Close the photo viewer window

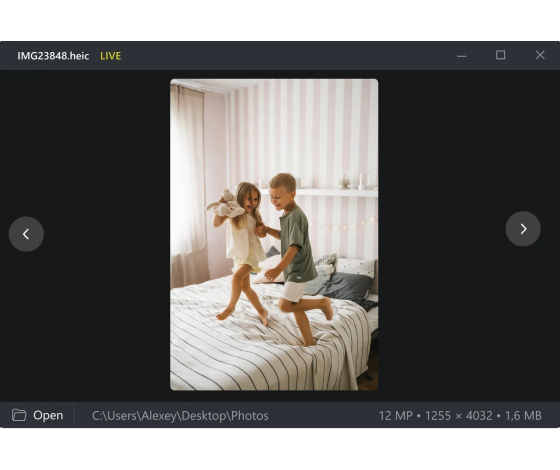(540, 55)
